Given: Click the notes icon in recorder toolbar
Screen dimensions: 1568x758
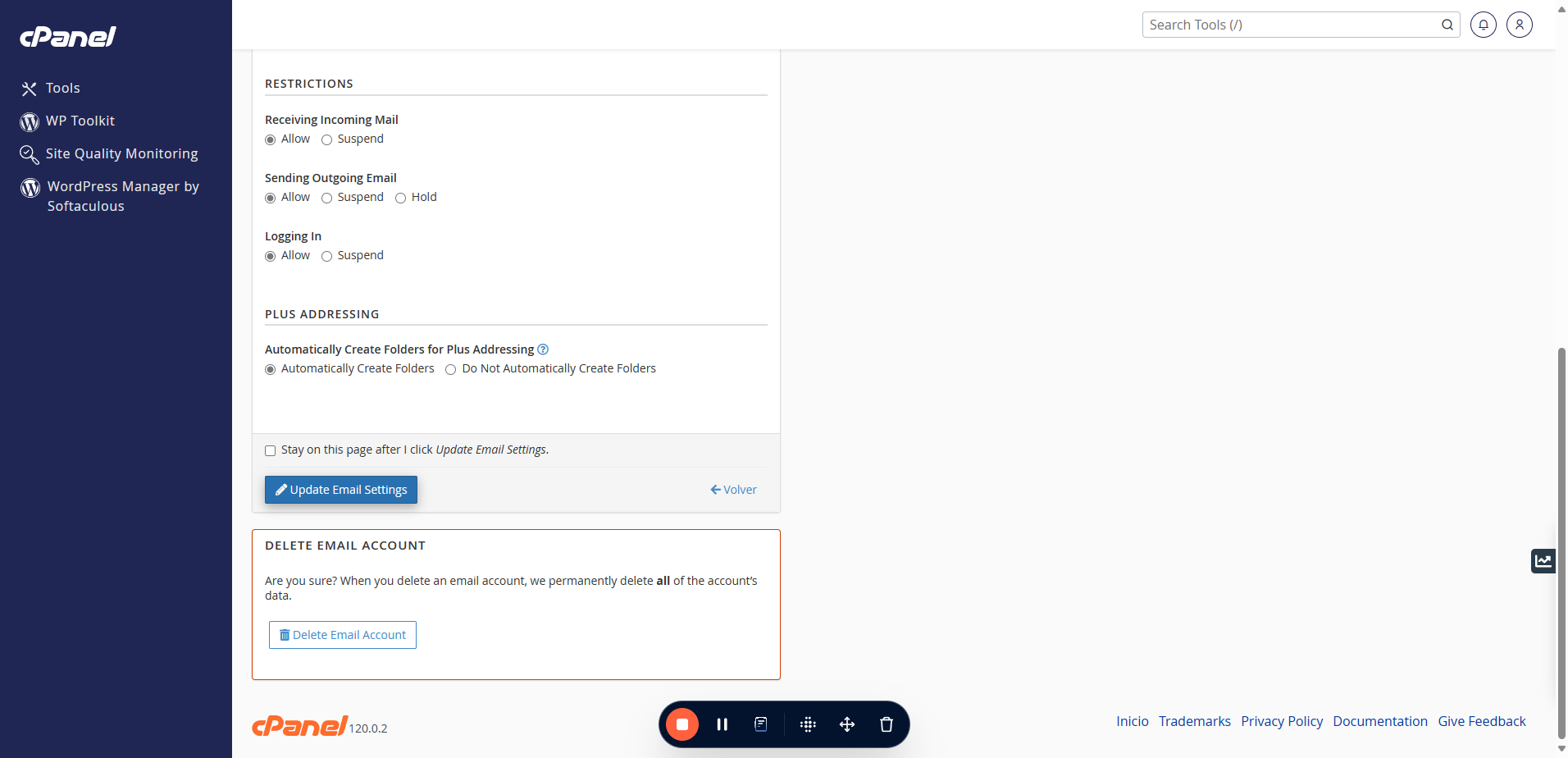Looking at the screenshot, I should pyautogui.click(x=761, y=724).
